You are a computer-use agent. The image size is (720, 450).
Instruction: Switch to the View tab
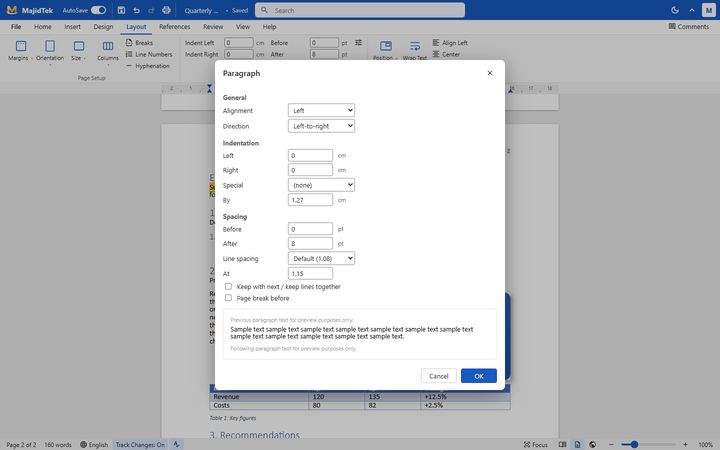pos(243,27)
